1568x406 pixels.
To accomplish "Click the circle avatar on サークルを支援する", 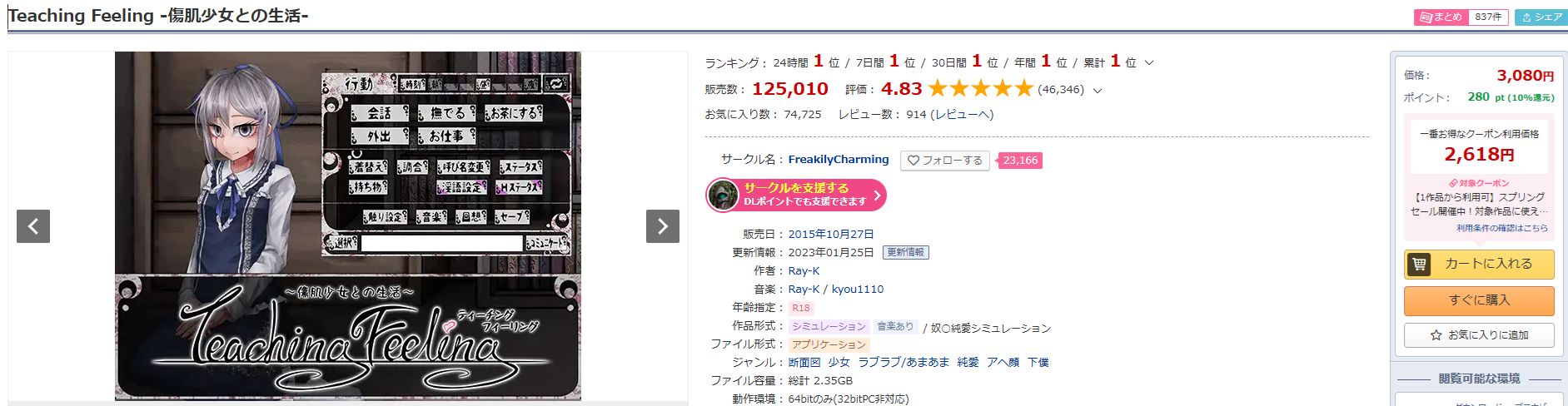I will pyautogui.click(x=723, y=195).
